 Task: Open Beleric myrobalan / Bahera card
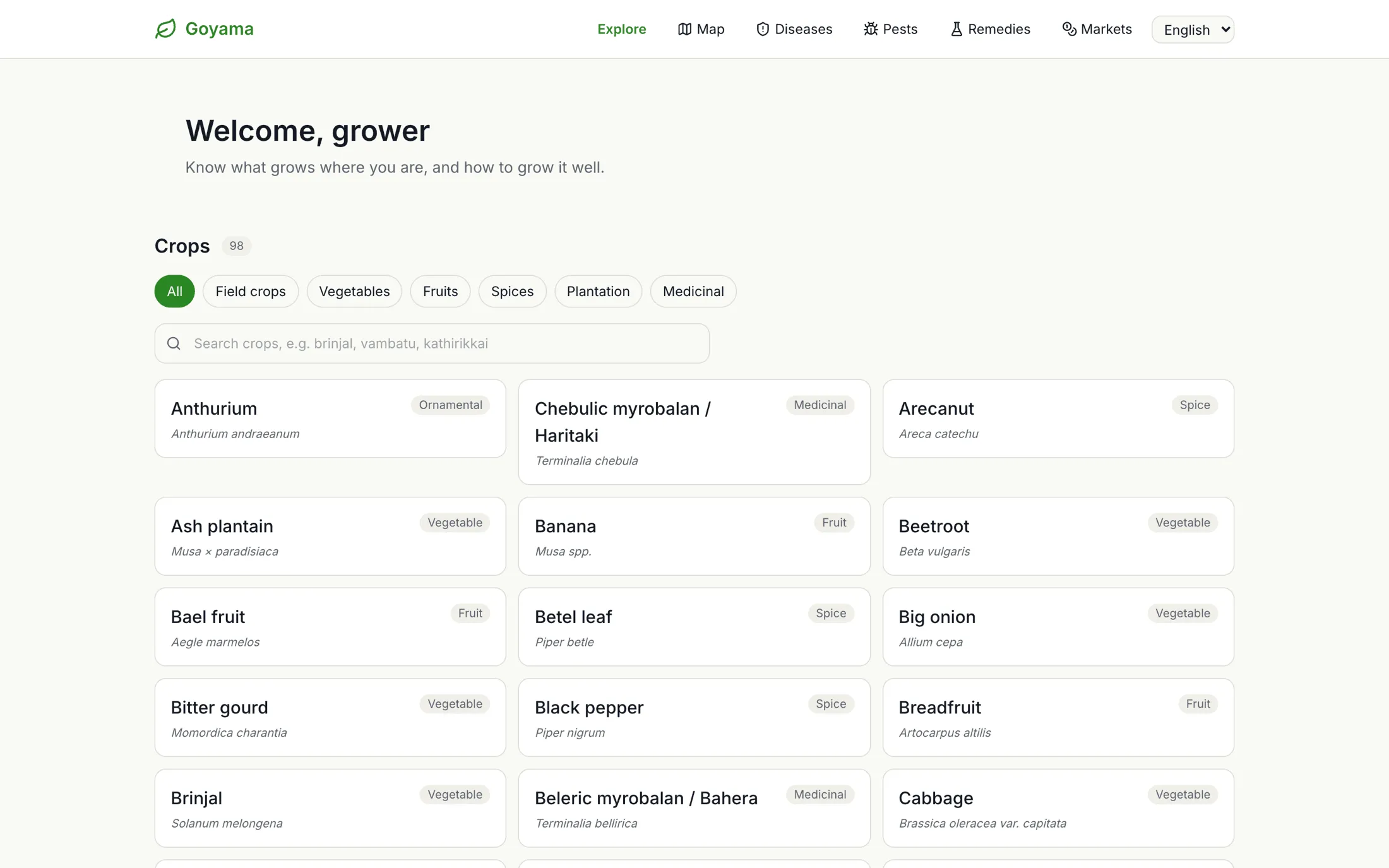694,808
